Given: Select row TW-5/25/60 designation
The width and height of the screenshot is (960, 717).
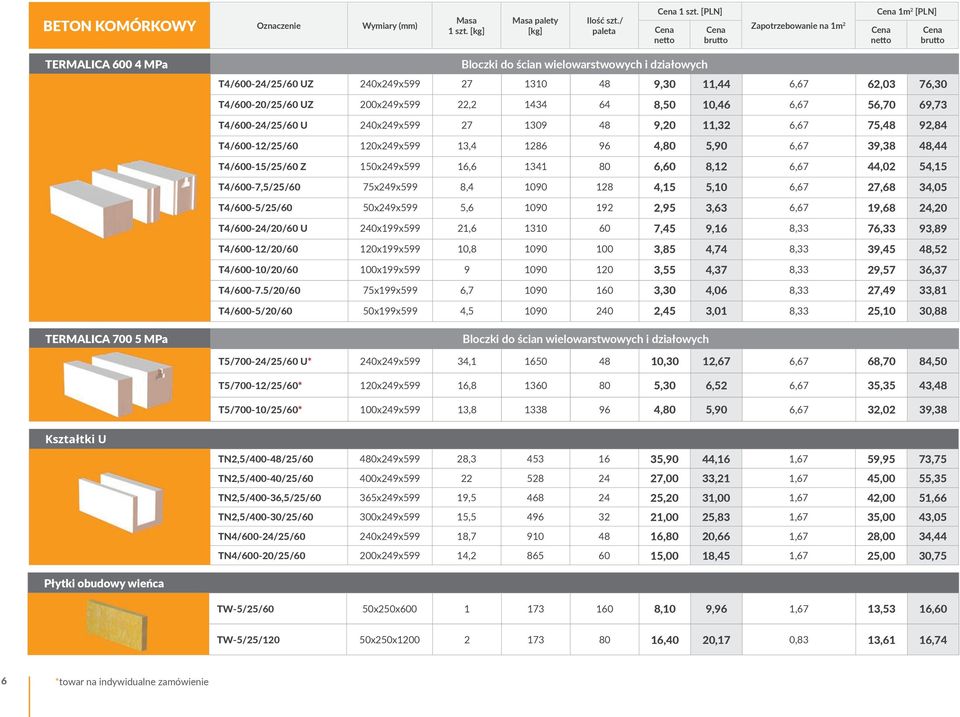Looking at the screenshot, I should (246, 609).
